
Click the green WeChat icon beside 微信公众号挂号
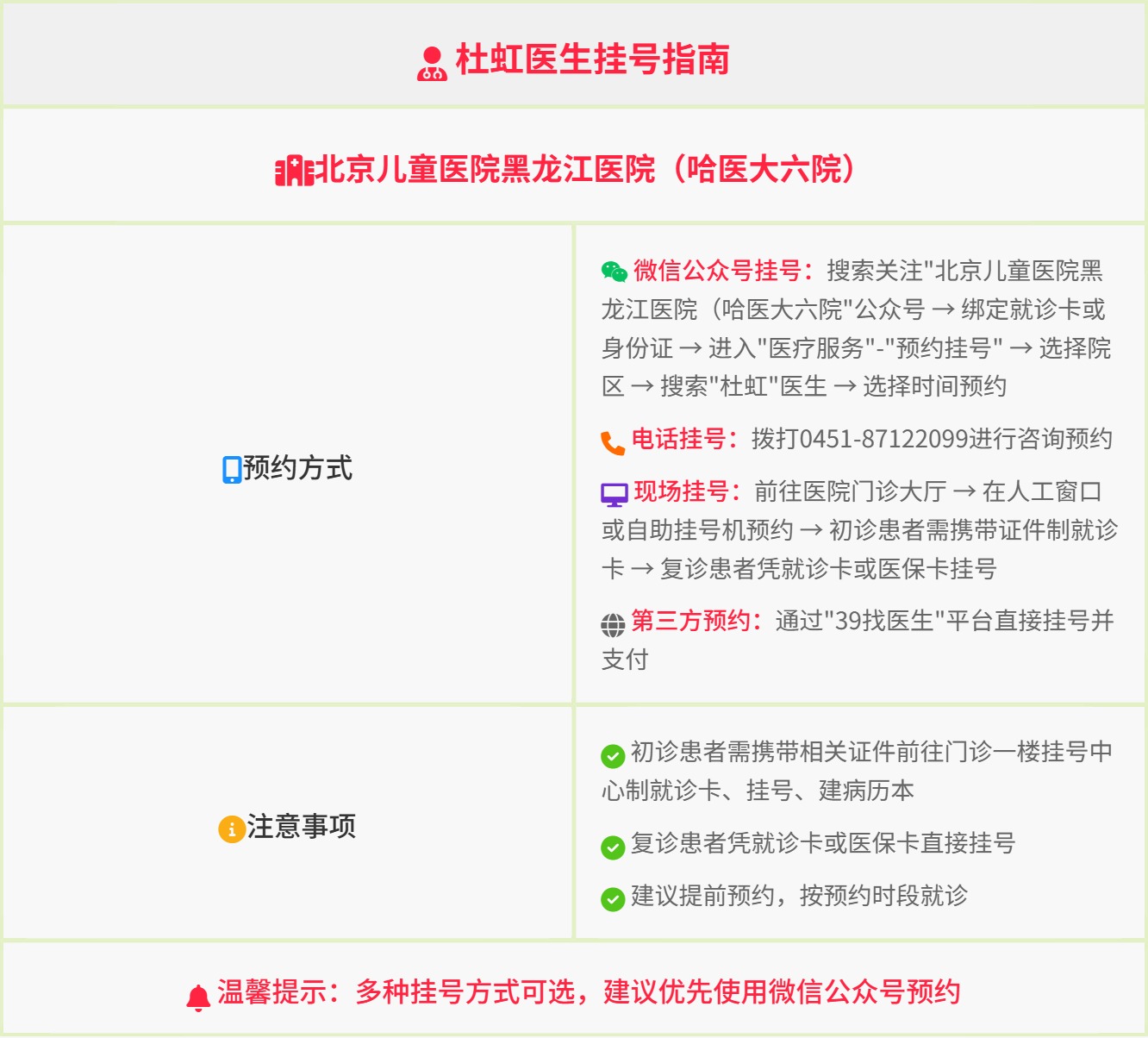[615, 272]
